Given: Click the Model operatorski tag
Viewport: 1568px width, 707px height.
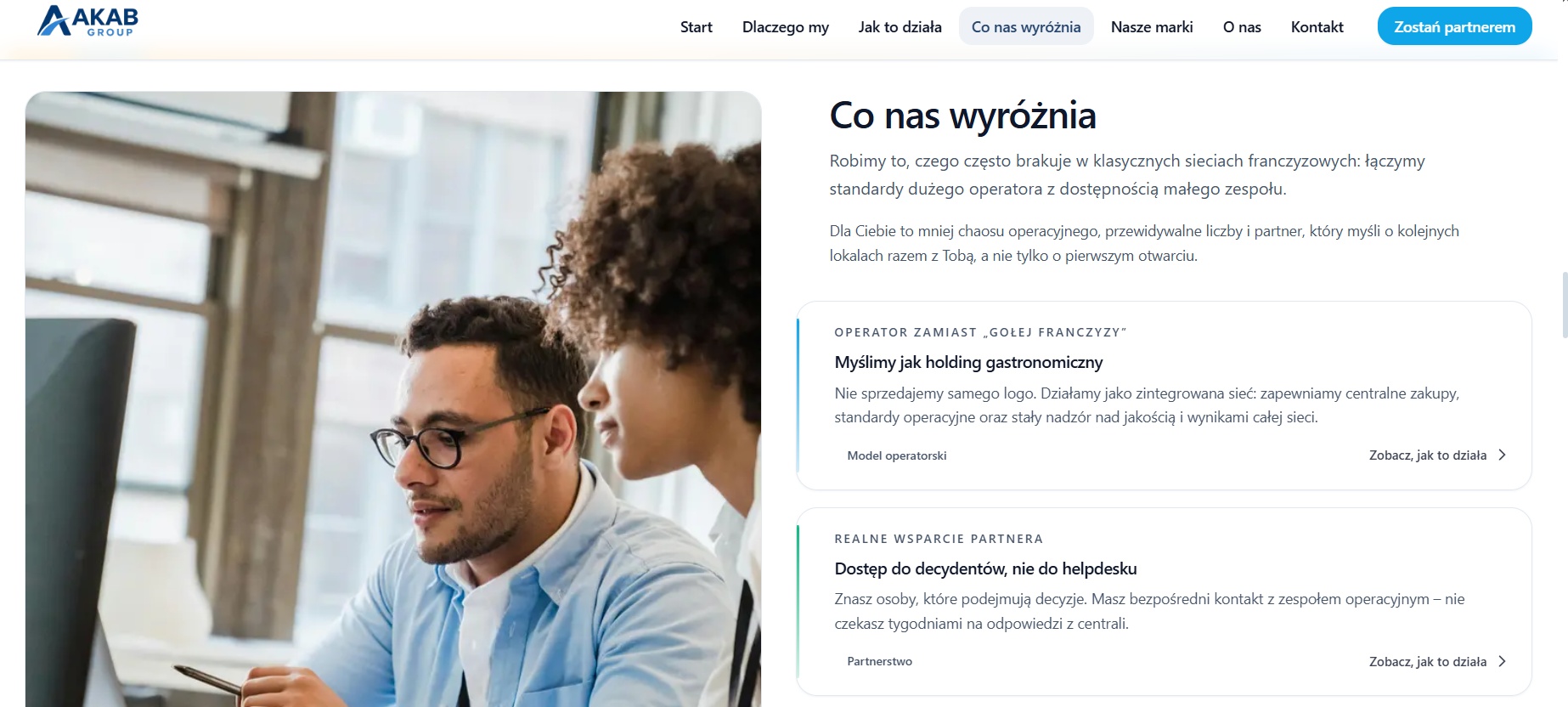Looking at the screenshot, I should click(x=896, y=455).
